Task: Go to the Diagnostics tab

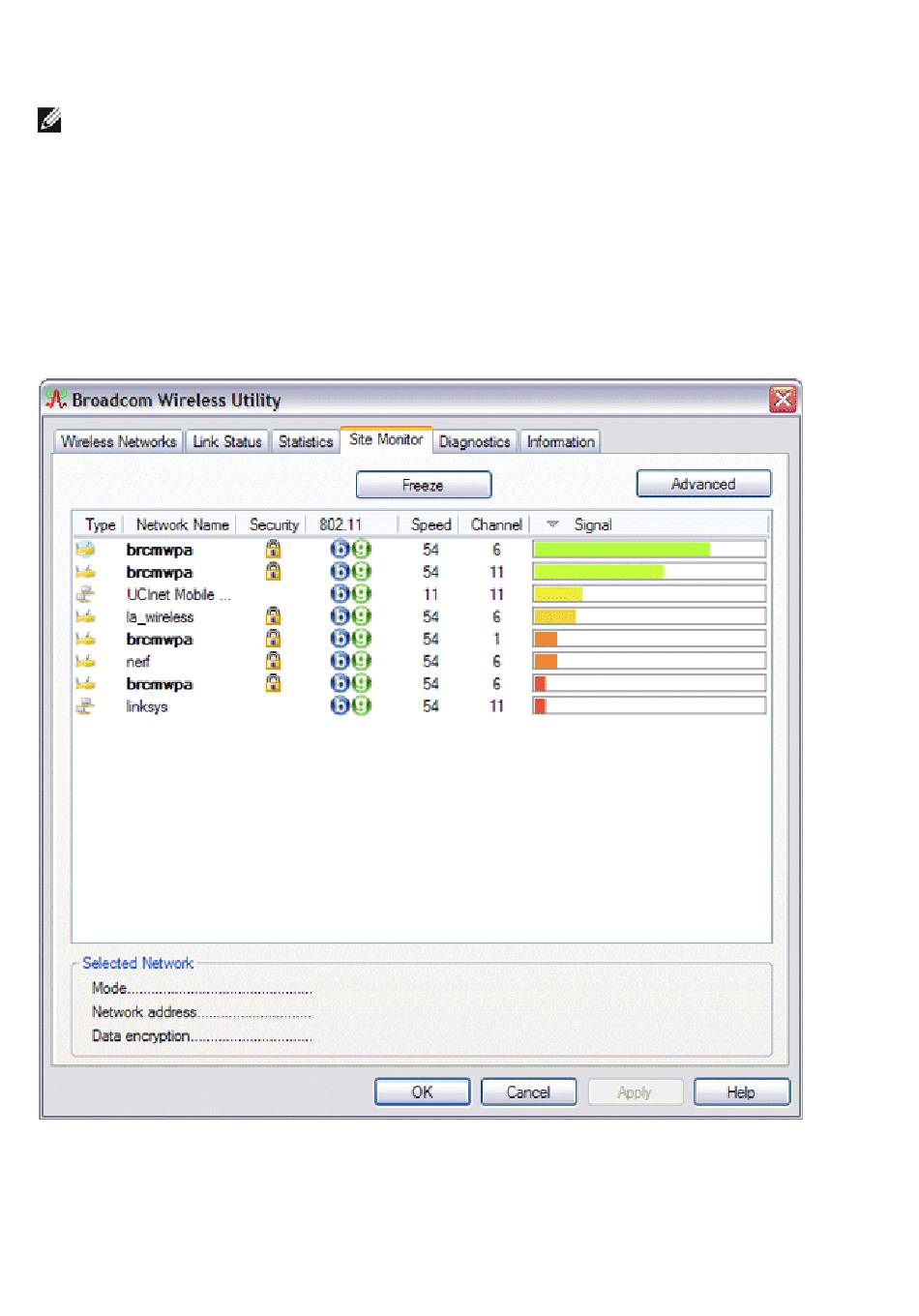Action: point(475,441)
